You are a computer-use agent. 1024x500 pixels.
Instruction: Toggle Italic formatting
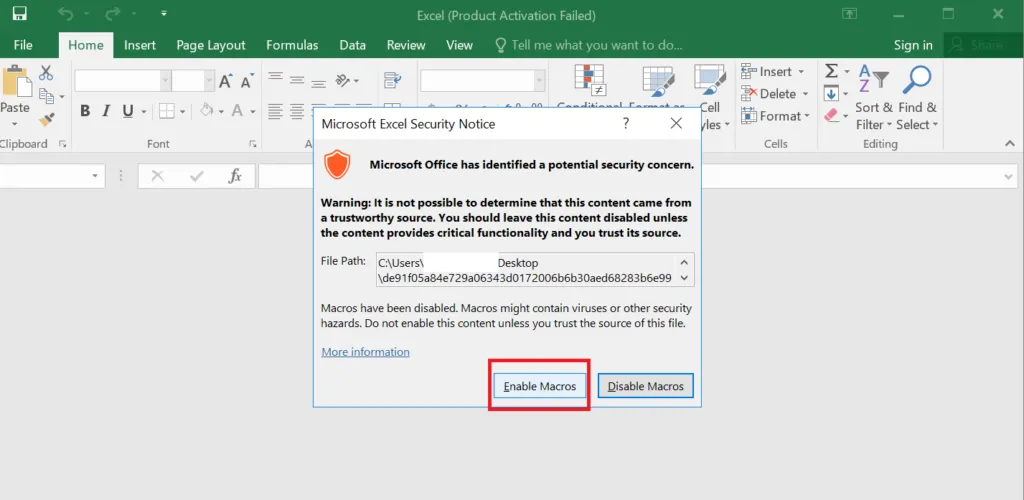click(x=106, y=111)
